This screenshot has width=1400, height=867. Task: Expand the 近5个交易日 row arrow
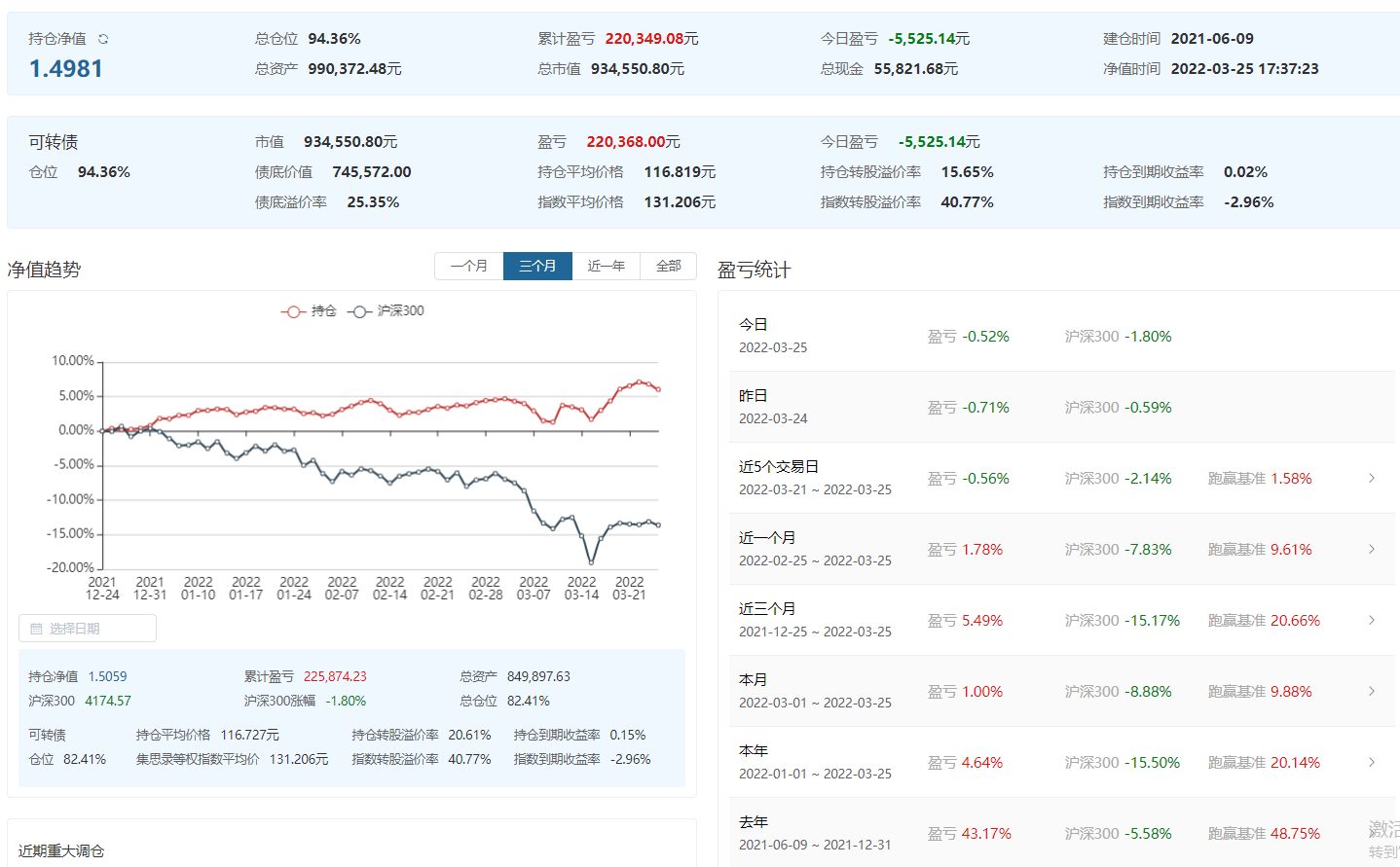(x=1372, y=478)
